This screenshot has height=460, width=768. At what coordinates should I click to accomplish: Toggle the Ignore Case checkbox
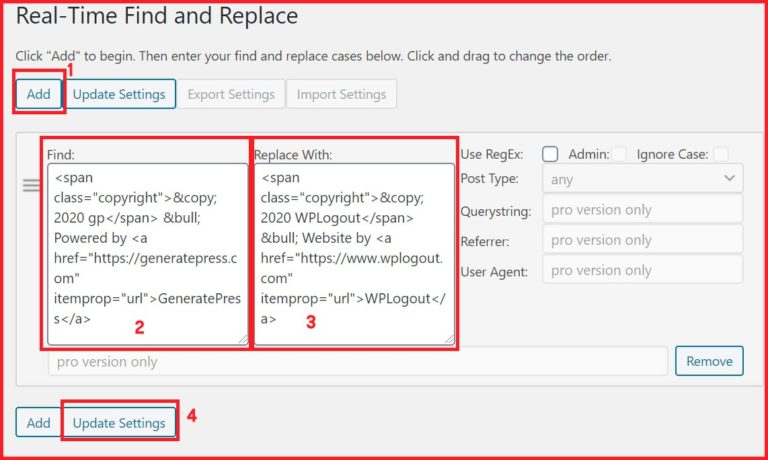(x=720, y=154)
